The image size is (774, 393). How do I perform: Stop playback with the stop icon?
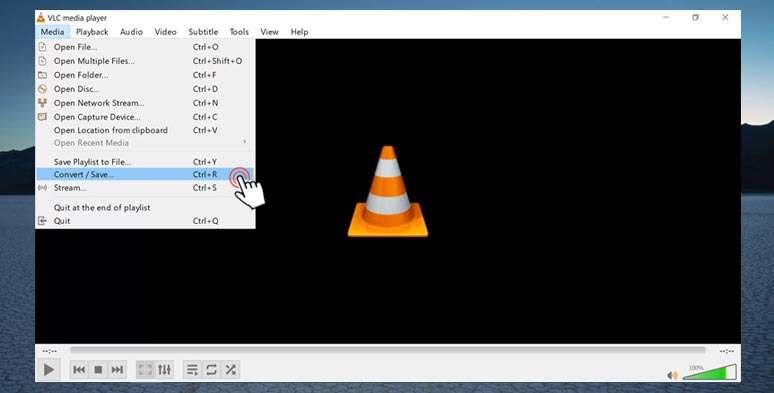click(x=98, y=369)
